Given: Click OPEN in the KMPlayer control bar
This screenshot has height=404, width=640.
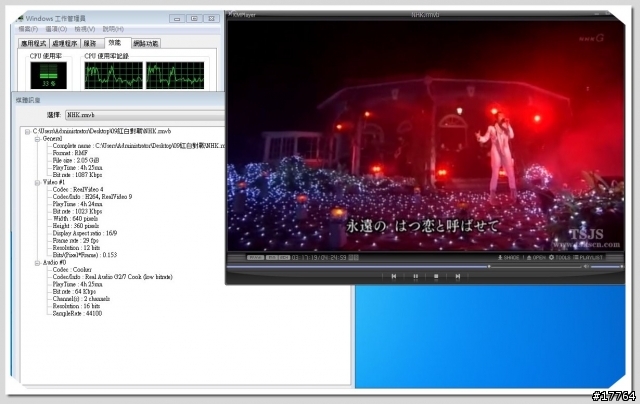Looking at the screenshot, I should point(536,257).
